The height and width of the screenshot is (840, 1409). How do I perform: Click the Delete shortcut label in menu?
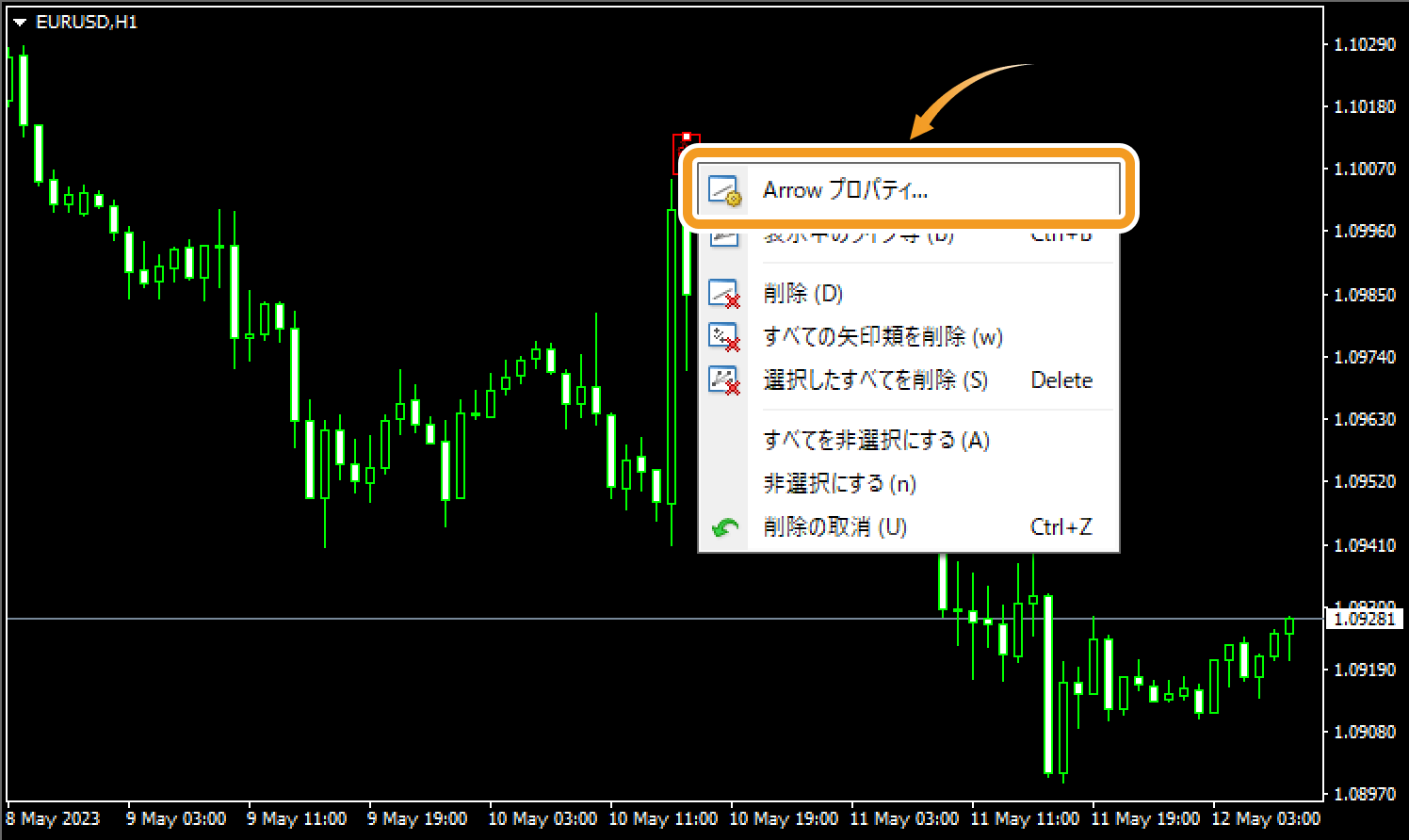tap(1061, 380)
